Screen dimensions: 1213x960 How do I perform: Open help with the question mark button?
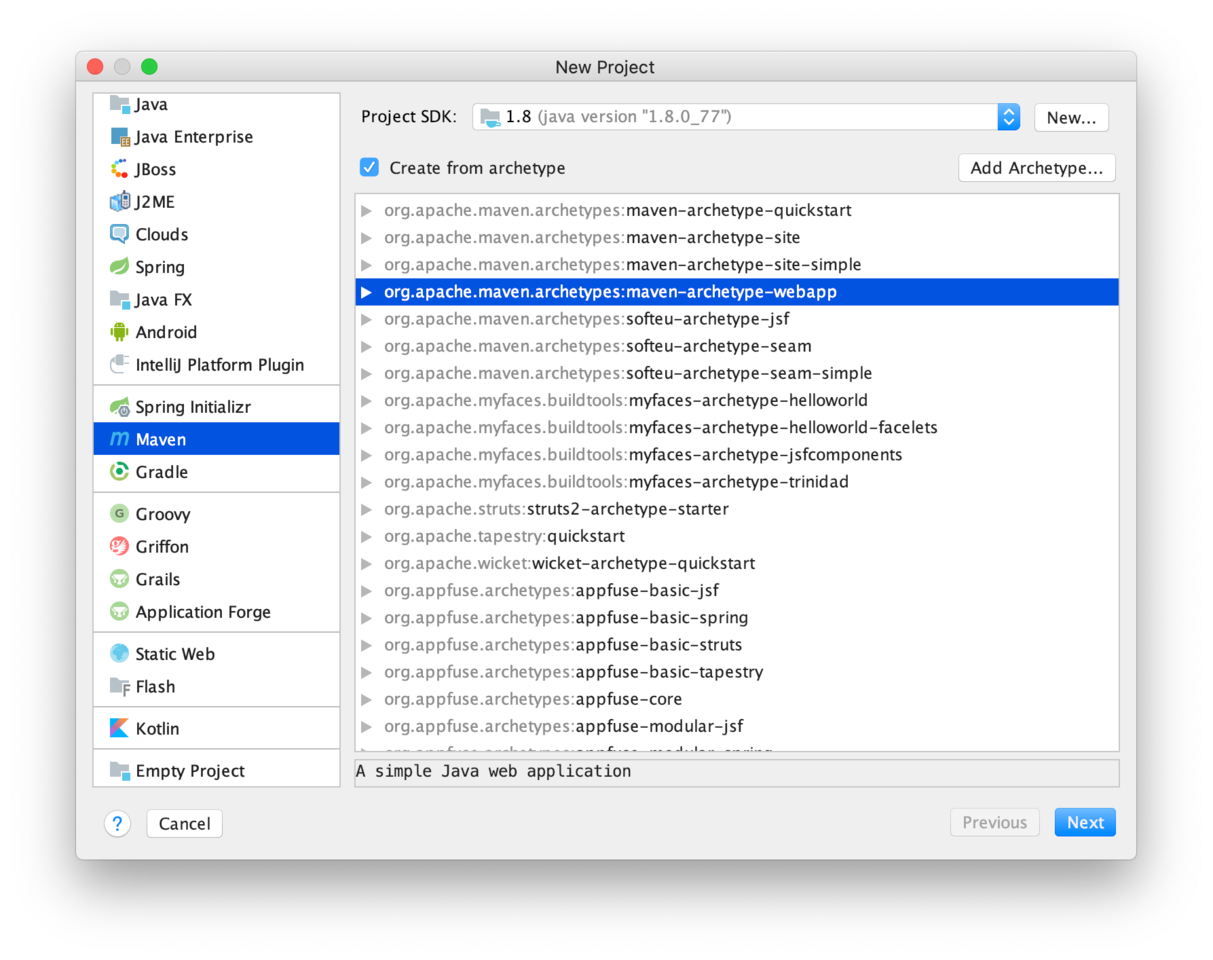(x=118, y=823)
